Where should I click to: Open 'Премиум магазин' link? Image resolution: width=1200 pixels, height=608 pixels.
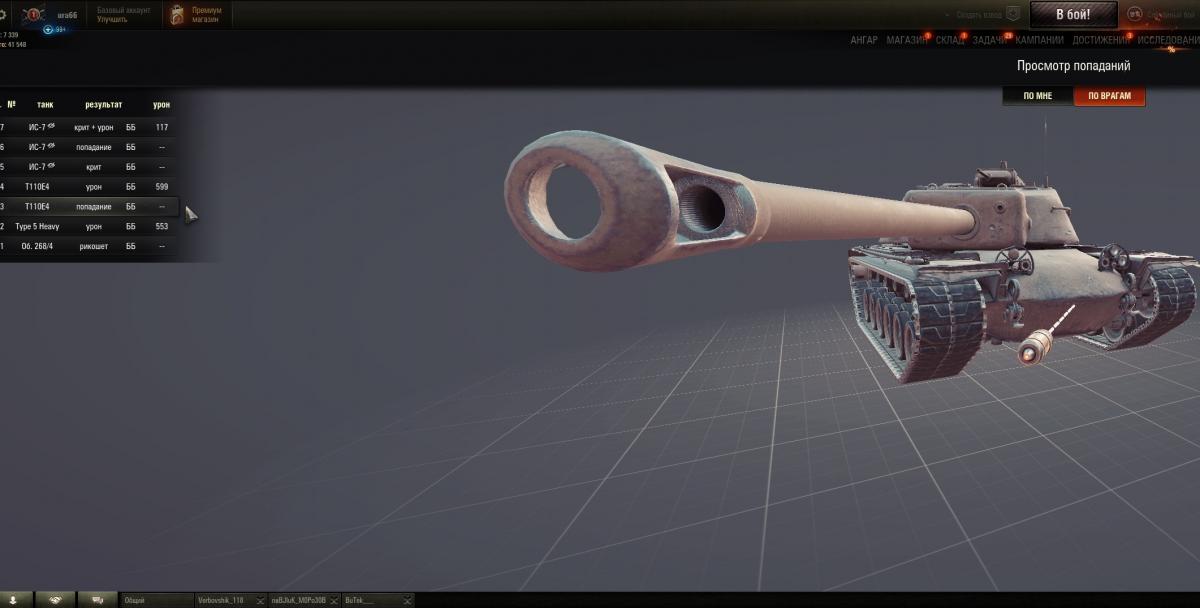tap(207, 15)
